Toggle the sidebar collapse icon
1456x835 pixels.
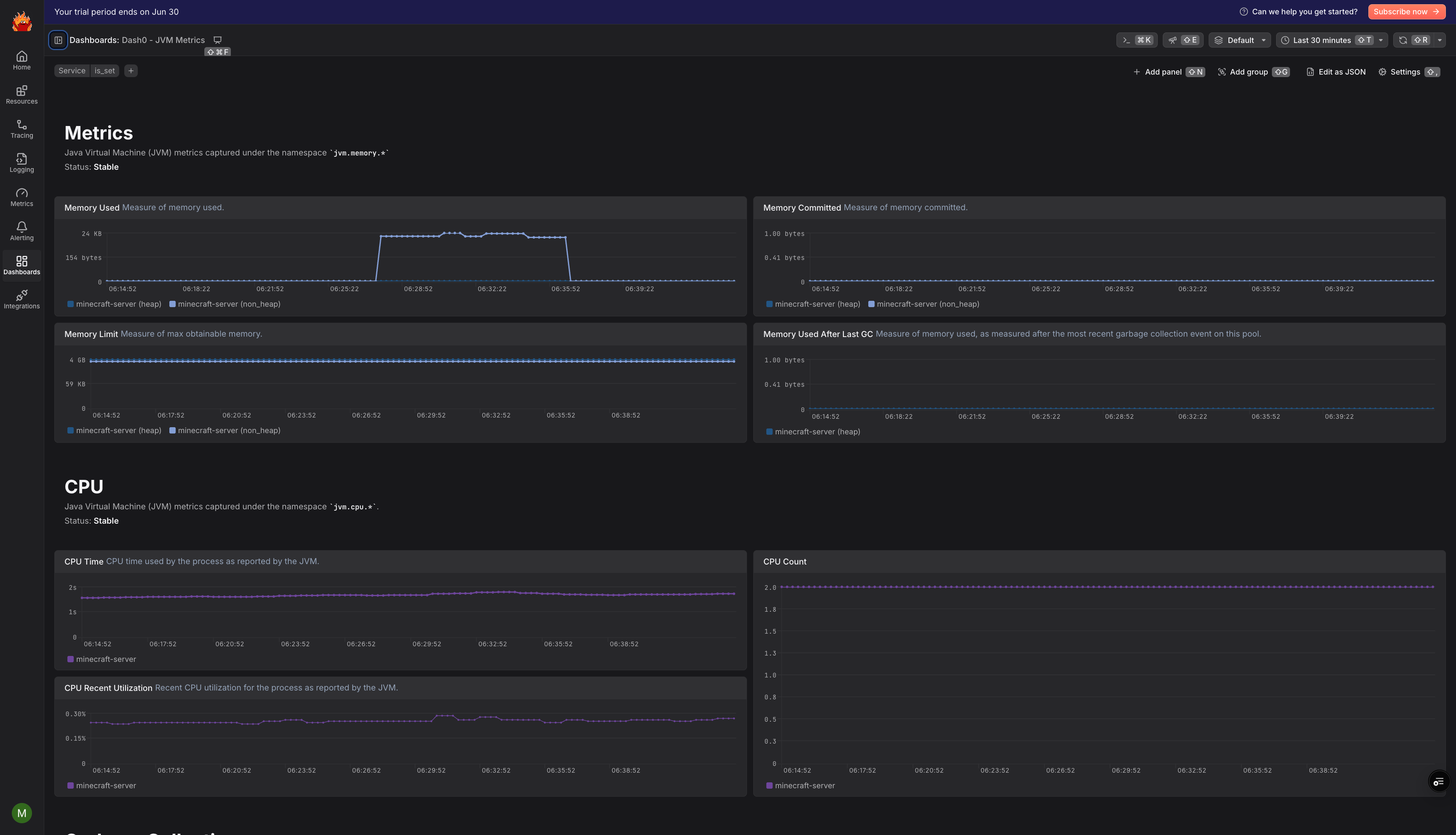[58, 40]
